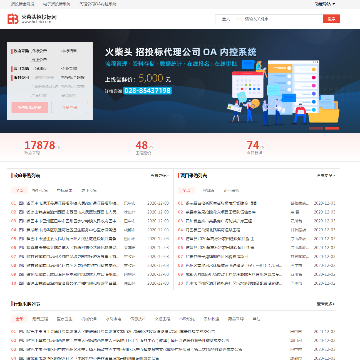The width and height of the screenshot is (360, 360).
Task: Focus the keyword search field in the header
Action: coord(282,19)
